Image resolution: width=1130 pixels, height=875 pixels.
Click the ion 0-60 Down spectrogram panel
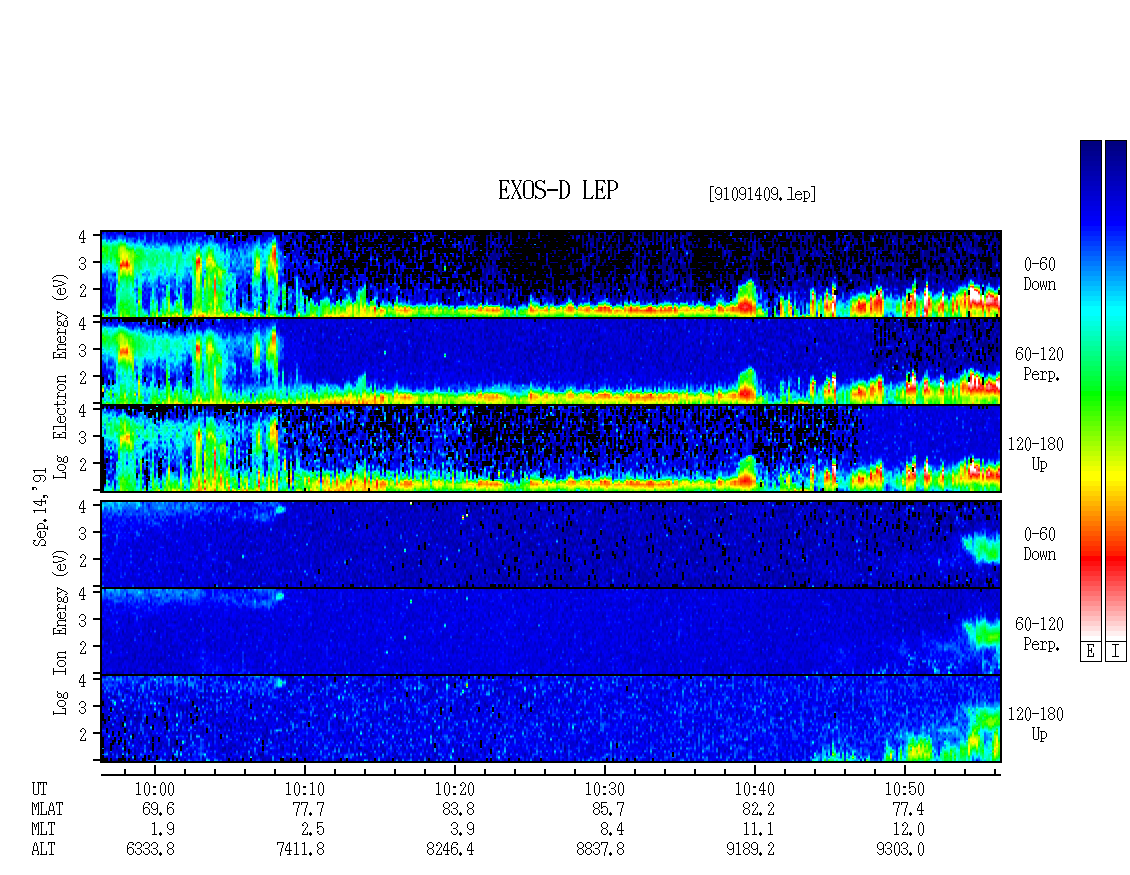point(551,544)
